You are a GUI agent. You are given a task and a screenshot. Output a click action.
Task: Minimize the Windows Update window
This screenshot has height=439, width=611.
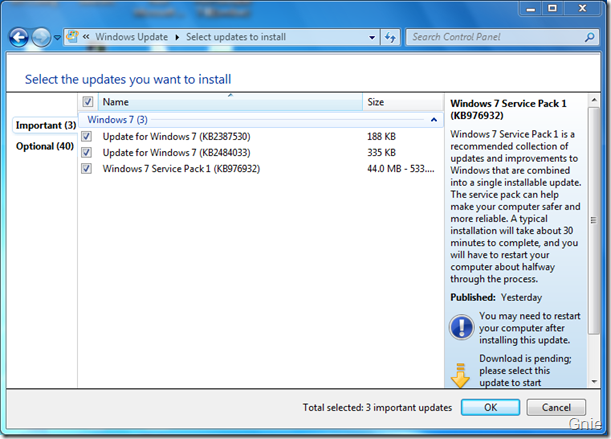tap(531, 9)
